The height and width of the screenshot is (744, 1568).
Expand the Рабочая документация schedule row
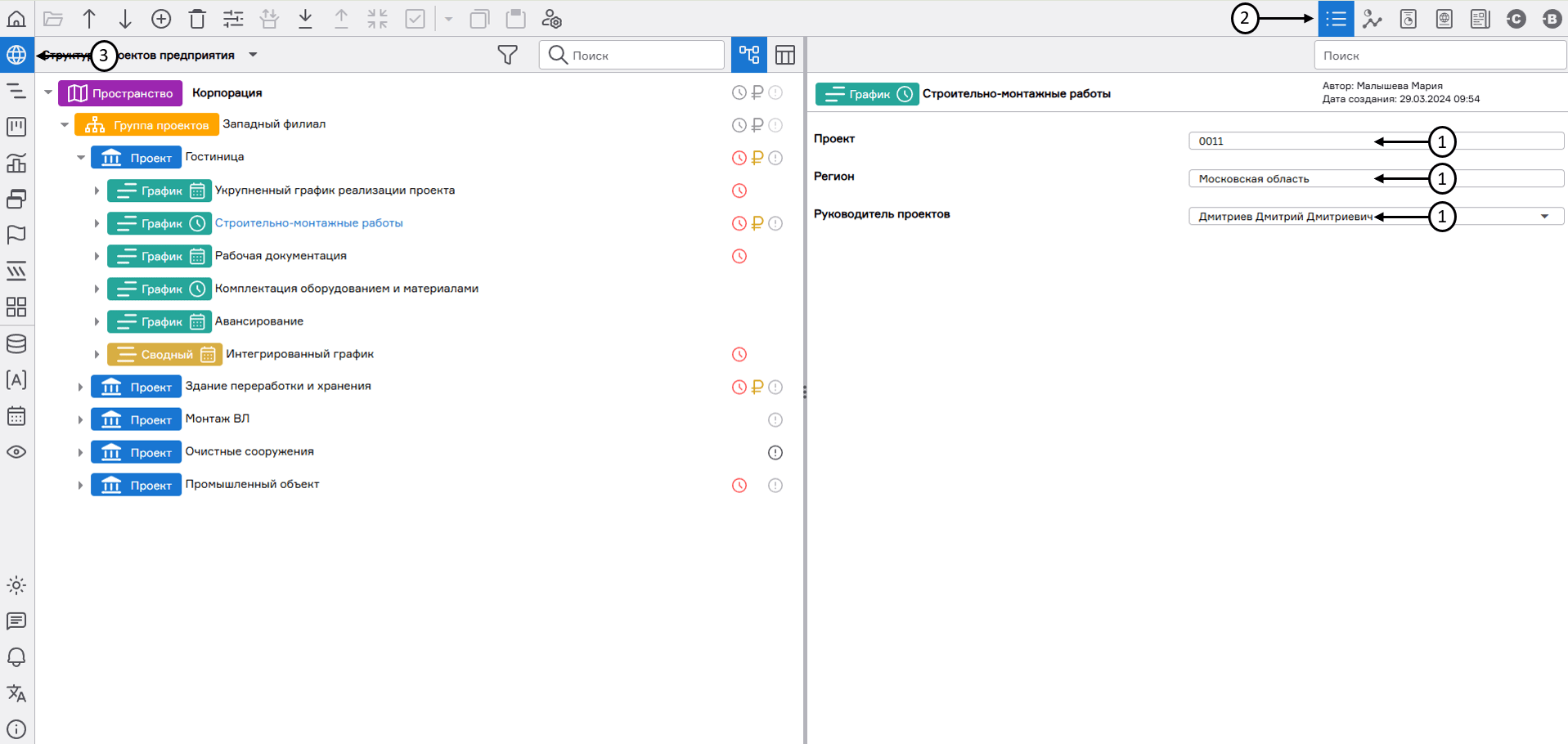pyautogui.click(x=97, y=257)
